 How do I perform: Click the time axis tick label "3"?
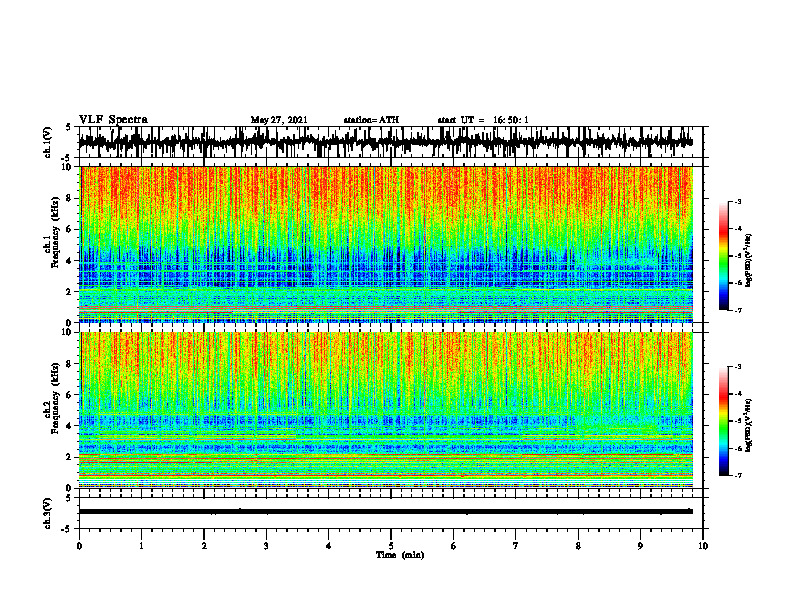tap(266, 546)
